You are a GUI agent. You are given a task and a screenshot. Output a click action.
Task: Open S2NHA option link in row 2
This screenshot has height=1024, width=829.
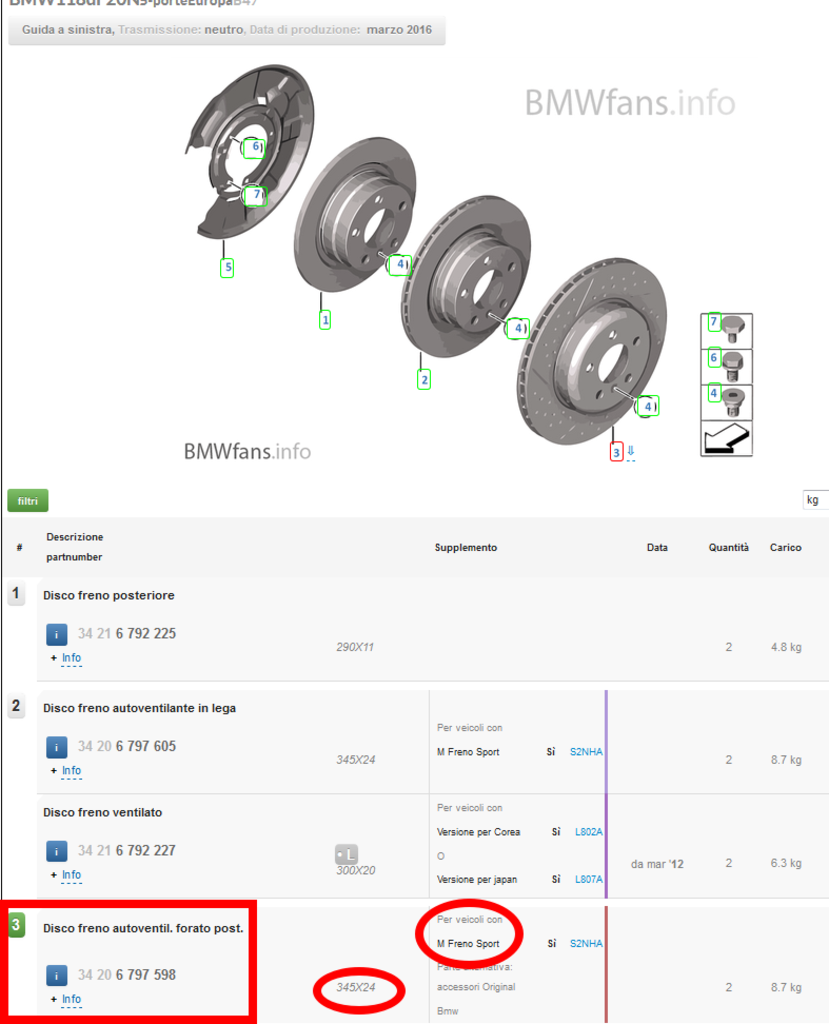586,752
